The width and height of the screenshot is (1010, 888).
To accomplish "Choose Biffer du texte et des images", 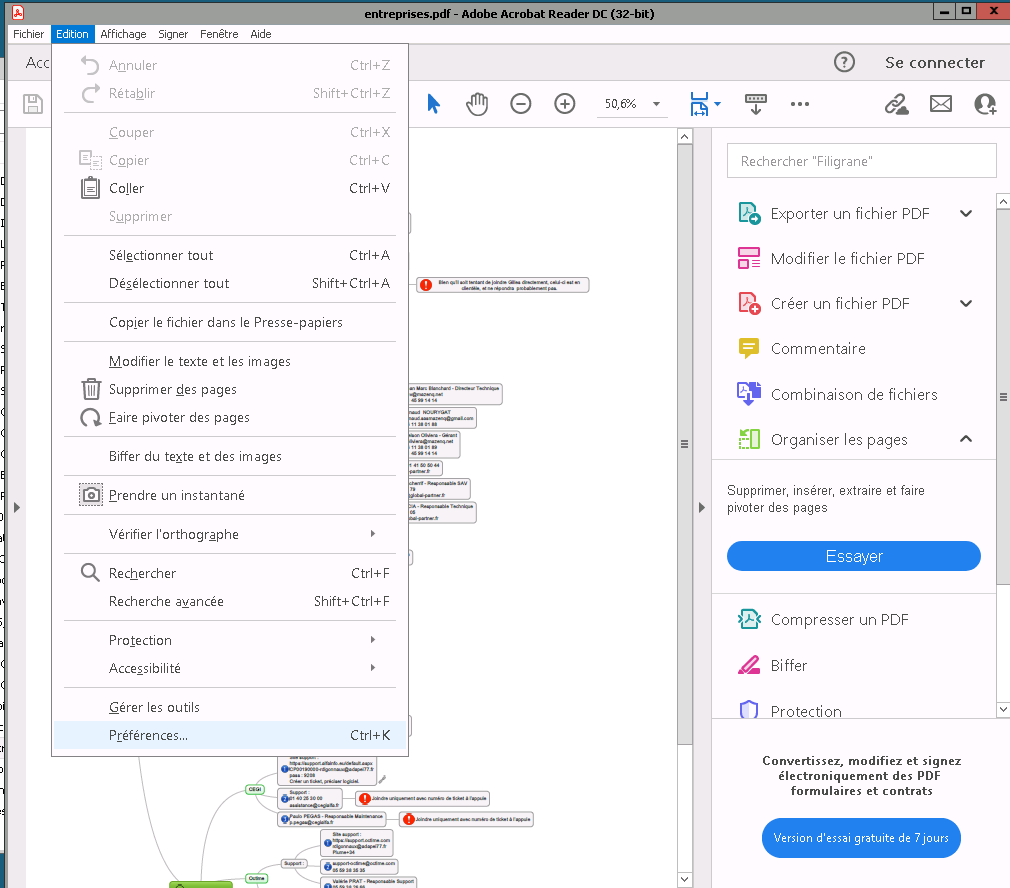I will coord(230,457).
